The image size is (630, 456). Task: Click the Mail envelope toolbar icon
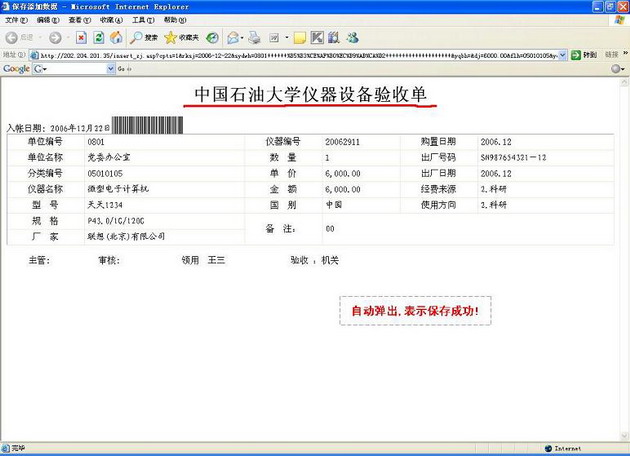233,37
